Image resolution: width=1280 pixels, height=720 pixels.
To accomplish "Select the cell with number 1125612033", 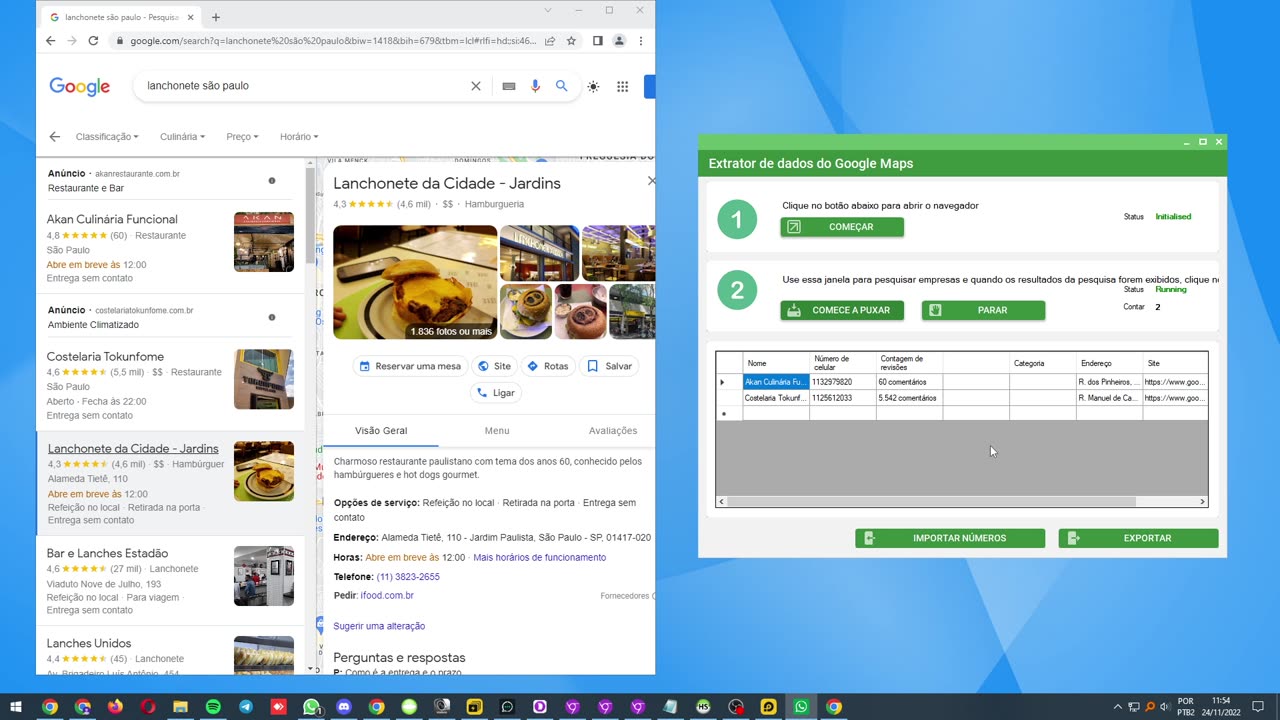I will (x=843, y=398).
